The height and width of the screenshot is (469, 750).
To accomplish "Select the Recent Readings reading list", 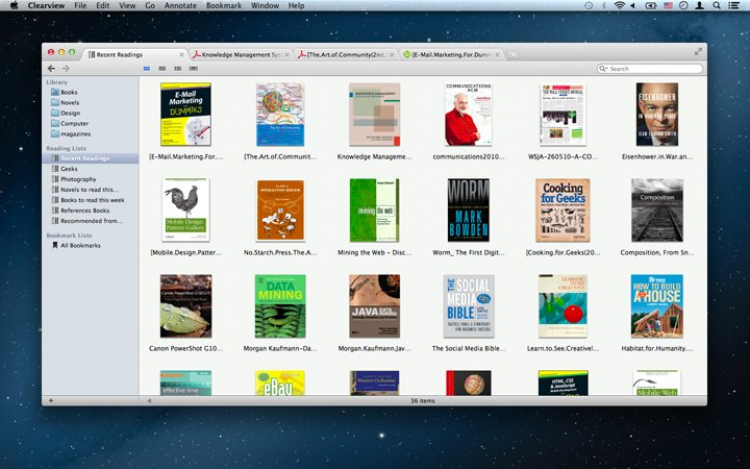I will [90, 158].
